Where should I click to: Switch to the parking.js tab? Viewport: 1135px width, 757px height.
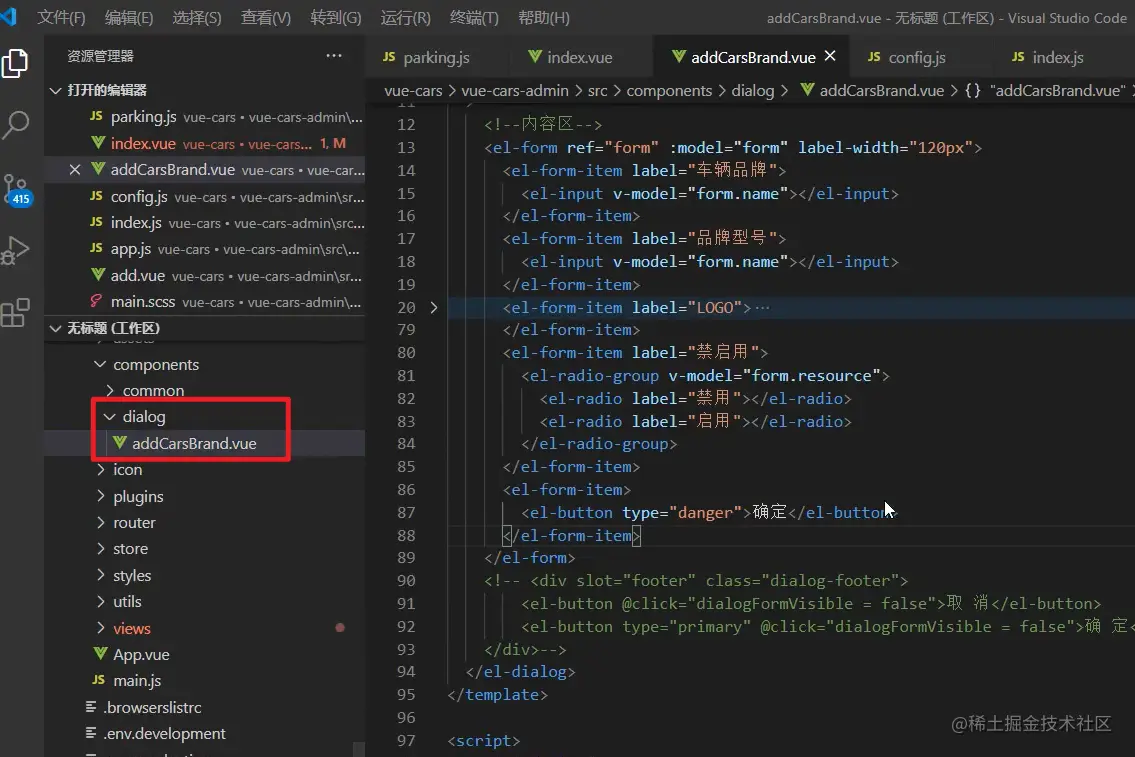436,56
